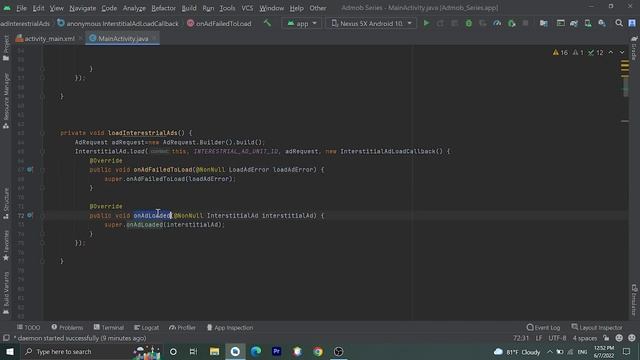
Task: Click the Search Everywhere magnifier icon
Action: click(619, 23)
